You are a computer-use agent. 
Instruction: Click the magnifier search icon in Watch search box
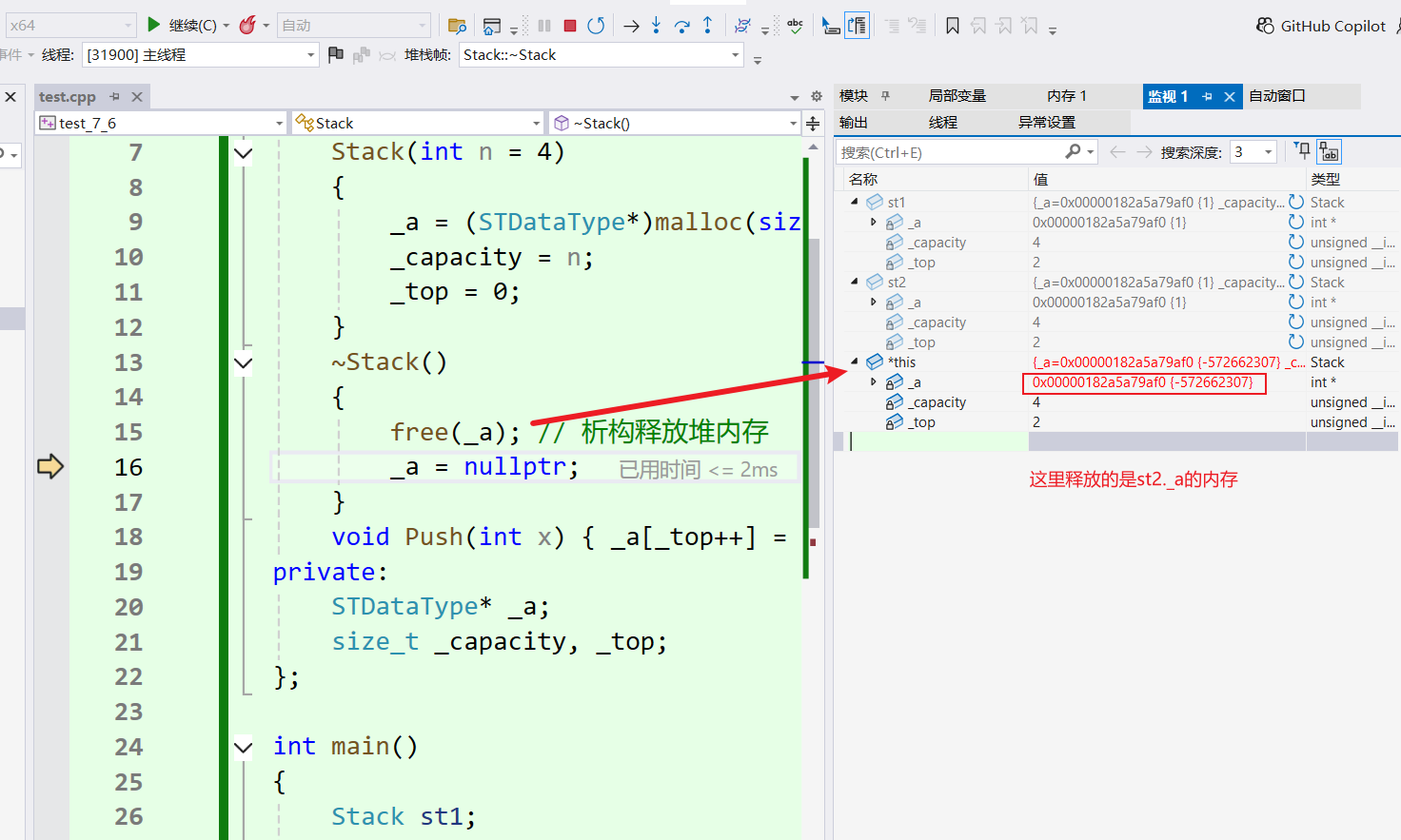point(1073,151)
